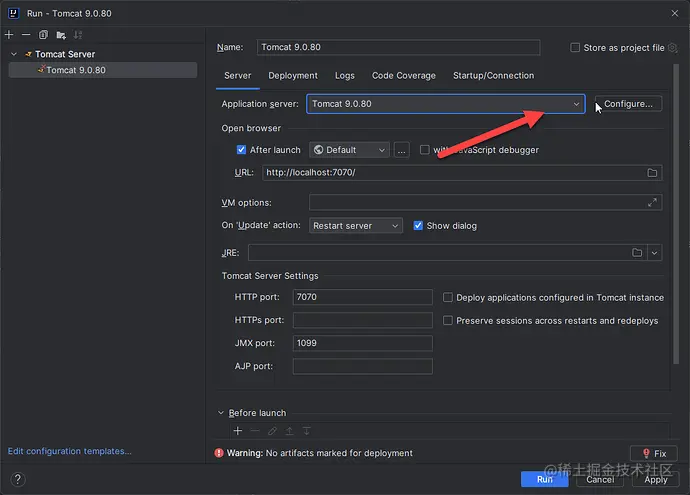Switch to the Server tab
690x495 pixels.
click(x=238, y=76)
